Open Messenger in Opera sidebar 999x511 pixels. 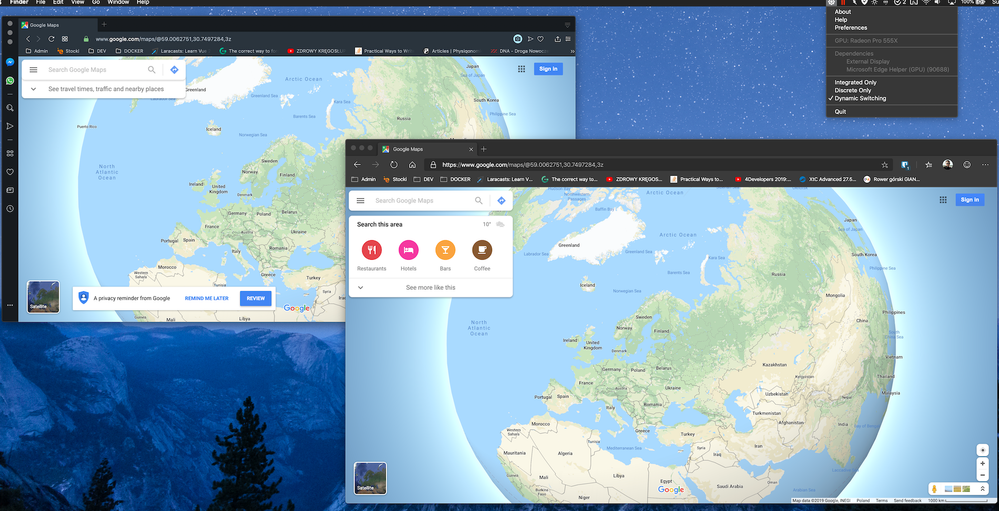tap(10, 62)
